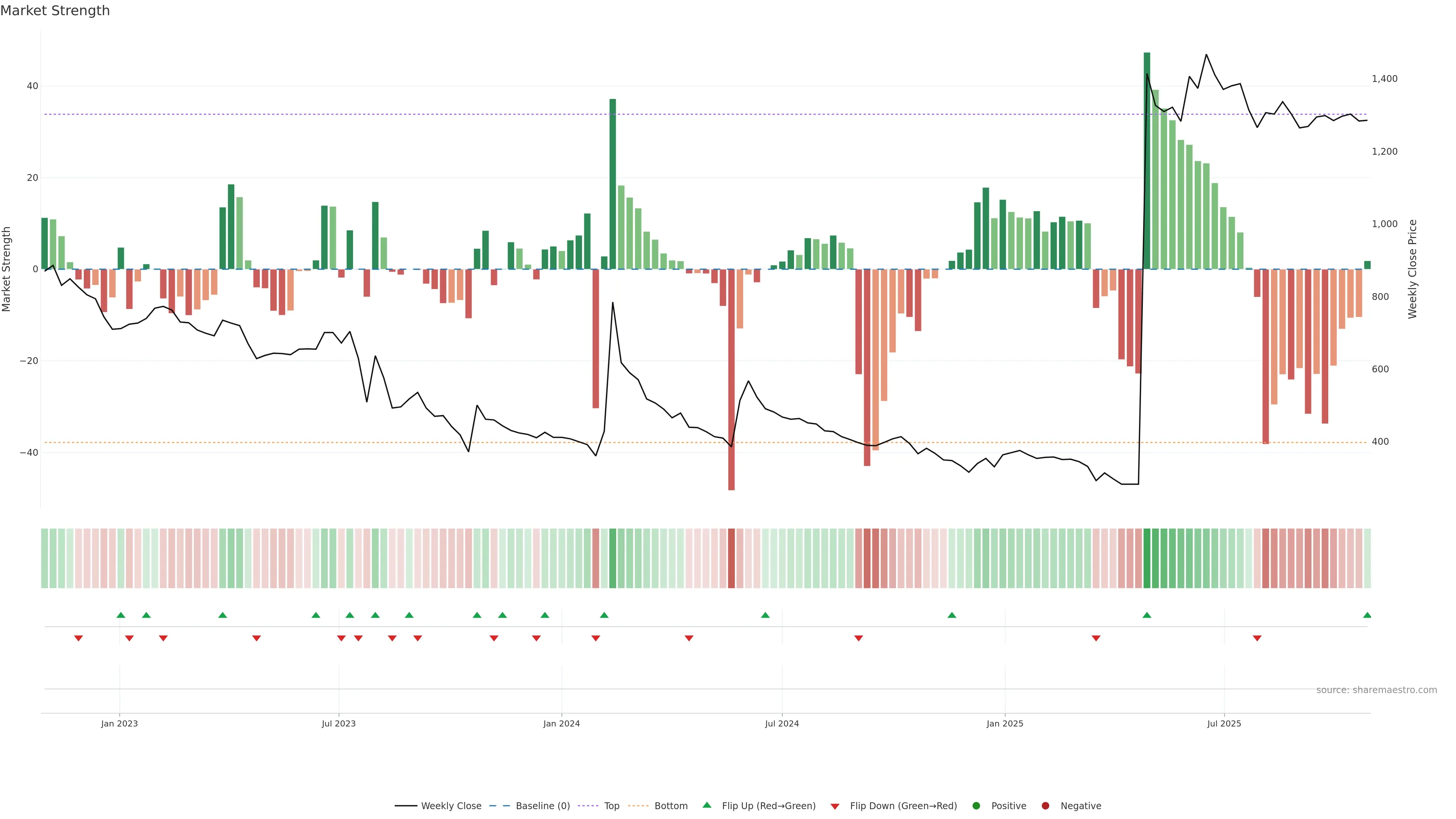Click the green Flip Up triangle in the legend
The width and height of the screenshot is (1456, 819).
pyautogui.click(x=706, y=805)
